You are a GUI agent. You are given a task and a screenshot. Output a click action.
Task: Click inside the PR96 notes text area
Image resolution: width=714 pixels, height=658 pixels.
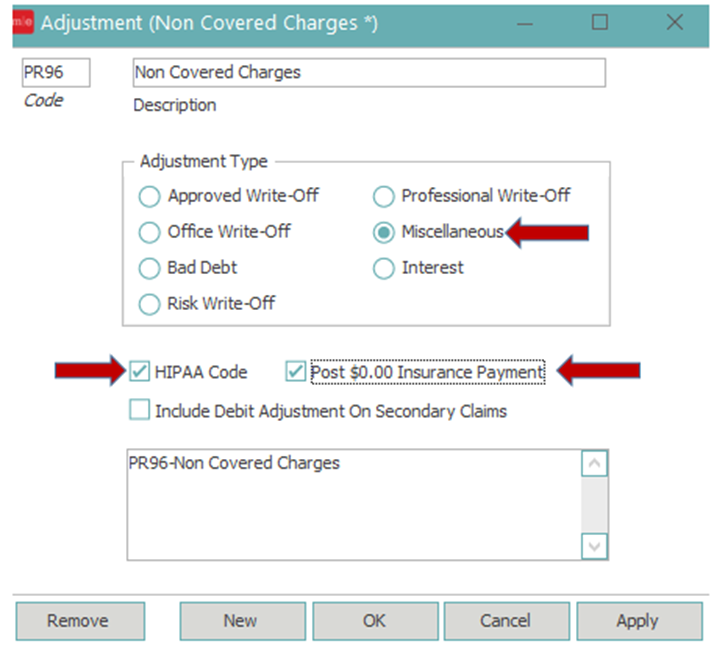350,505
